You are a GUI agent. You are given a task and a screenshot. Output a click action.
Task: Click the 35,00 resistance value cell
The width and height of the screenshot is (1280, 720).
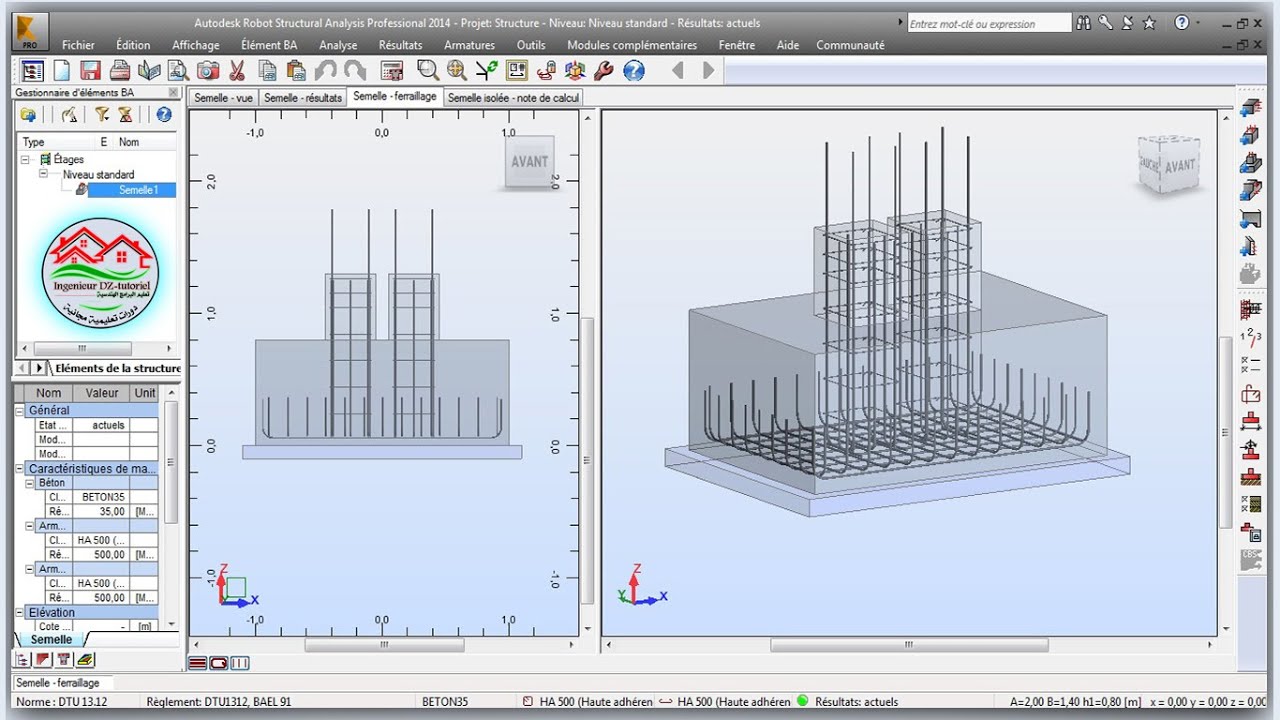pyautogui.click(x=101, y=511)
